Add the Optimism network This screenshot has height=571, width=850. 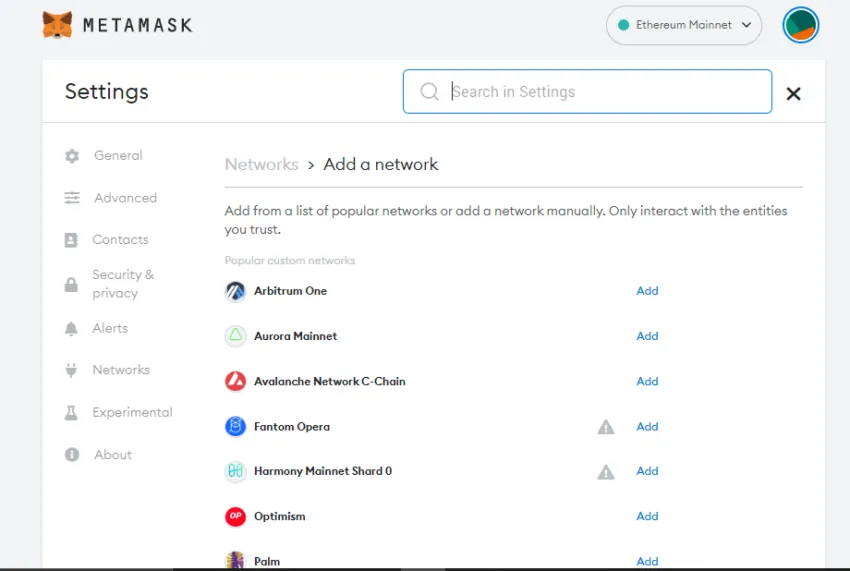coord(647,516)
